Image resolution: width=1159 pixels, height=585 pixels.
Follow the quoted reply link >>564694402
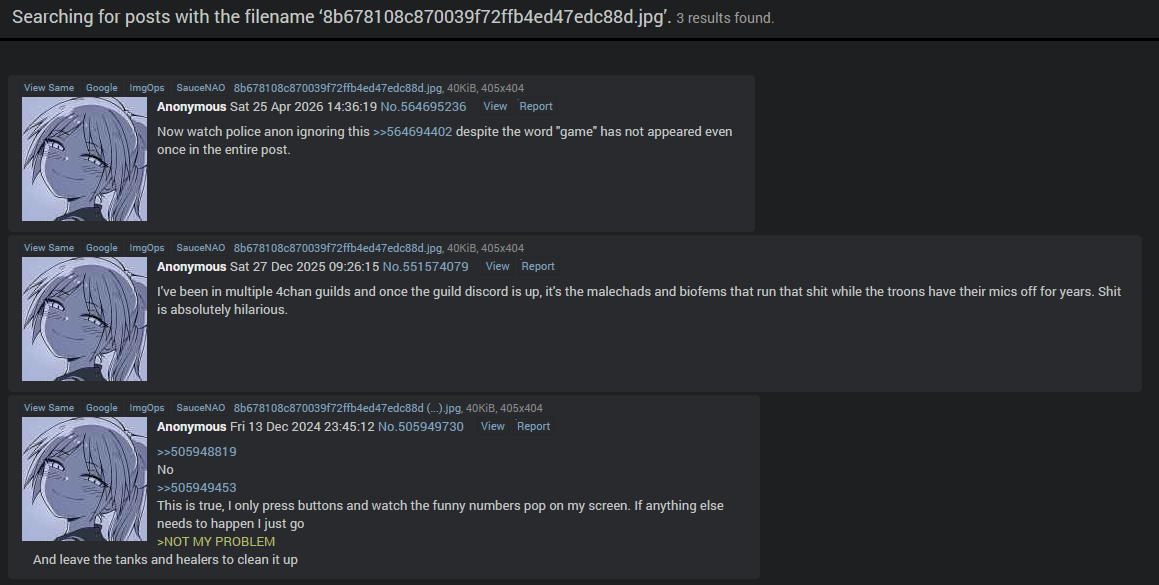click(412, 132)
